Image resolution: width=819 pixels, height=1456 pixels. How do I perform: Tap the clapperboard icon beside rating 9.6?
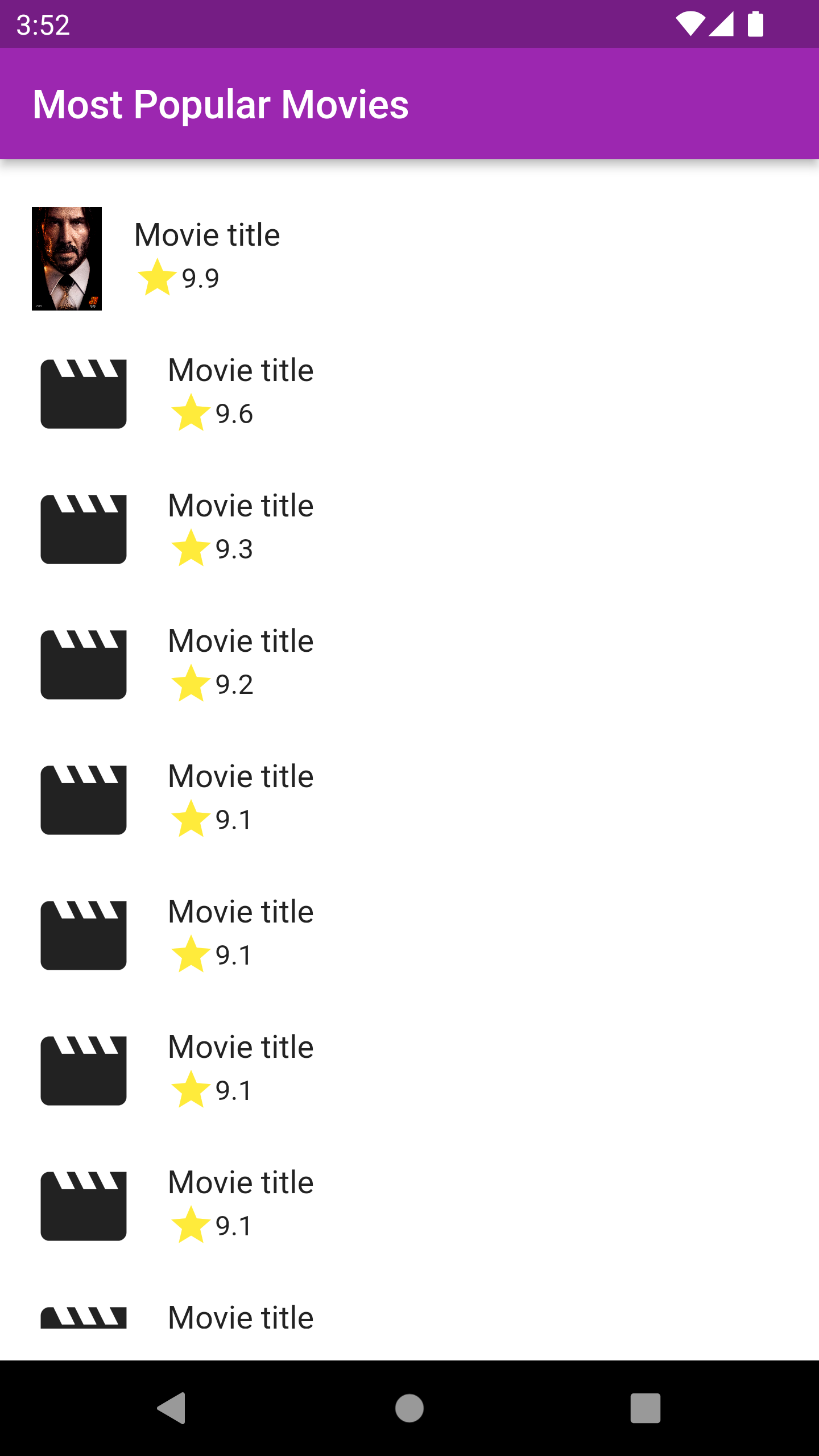click(x=84, y=394)
